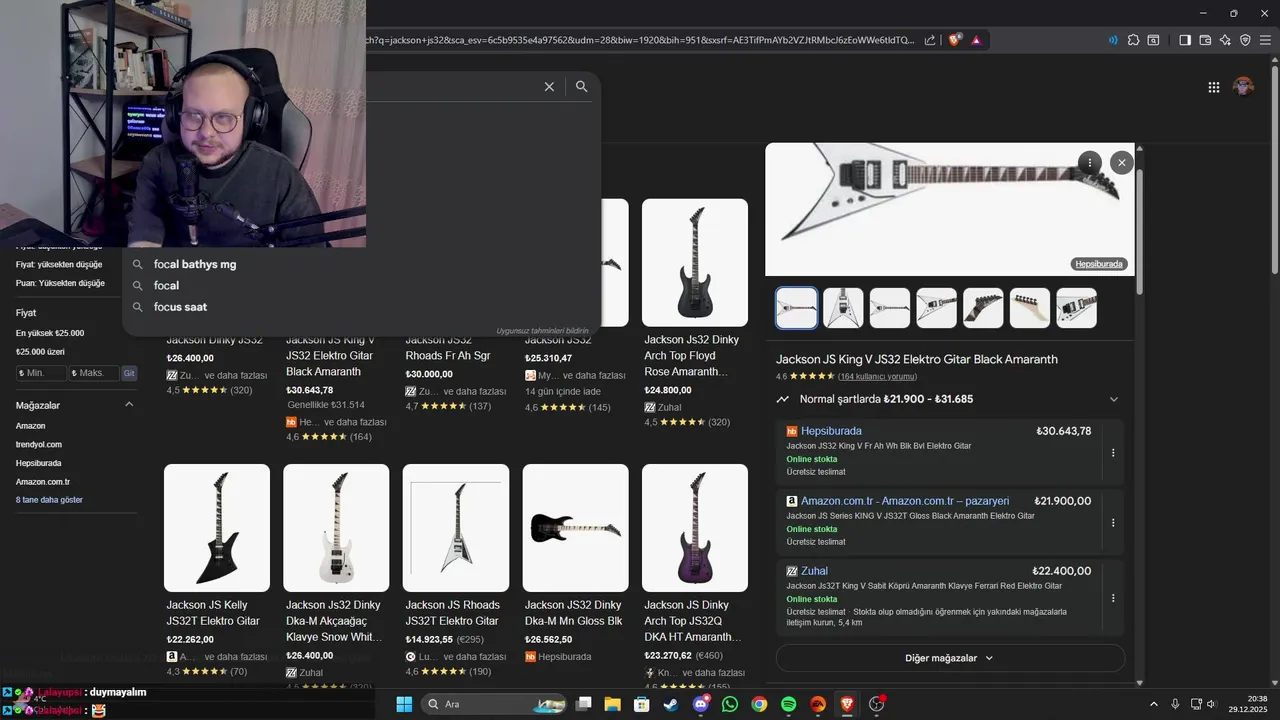
Task: Toggle the browser sidebar panel icon
Action: tap(1185, 40)
